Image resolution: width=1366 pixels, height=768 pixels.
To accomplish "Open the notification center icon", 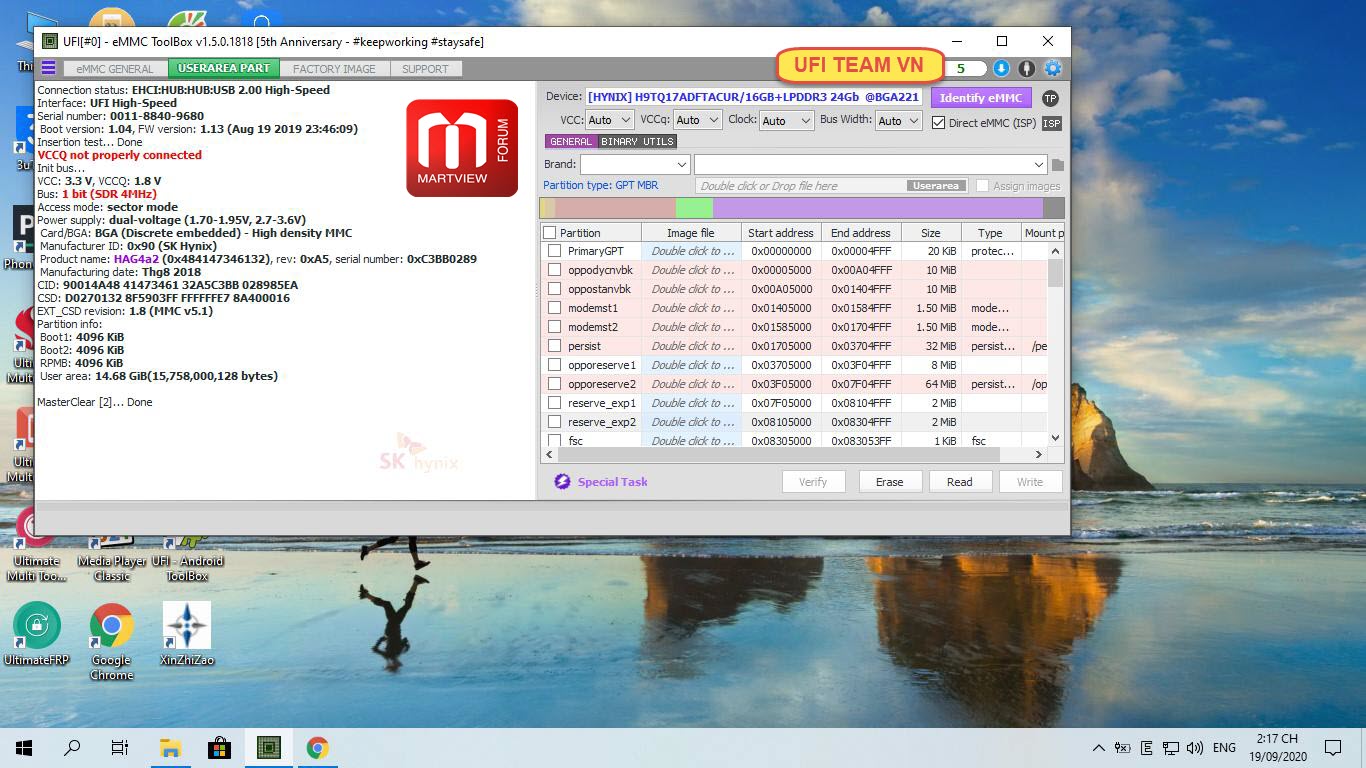I will (x=1332, y=748).
